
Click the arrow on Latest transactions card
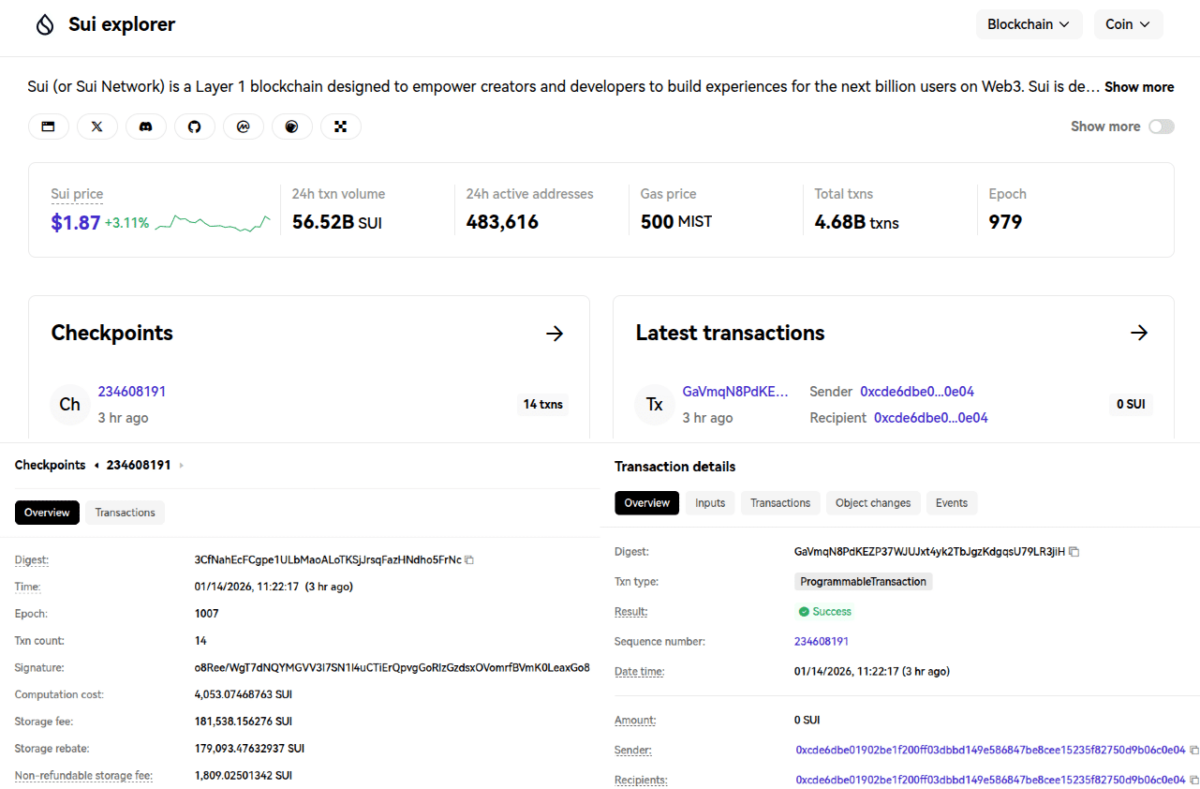pyautogui.click(x=1139, y=333)
